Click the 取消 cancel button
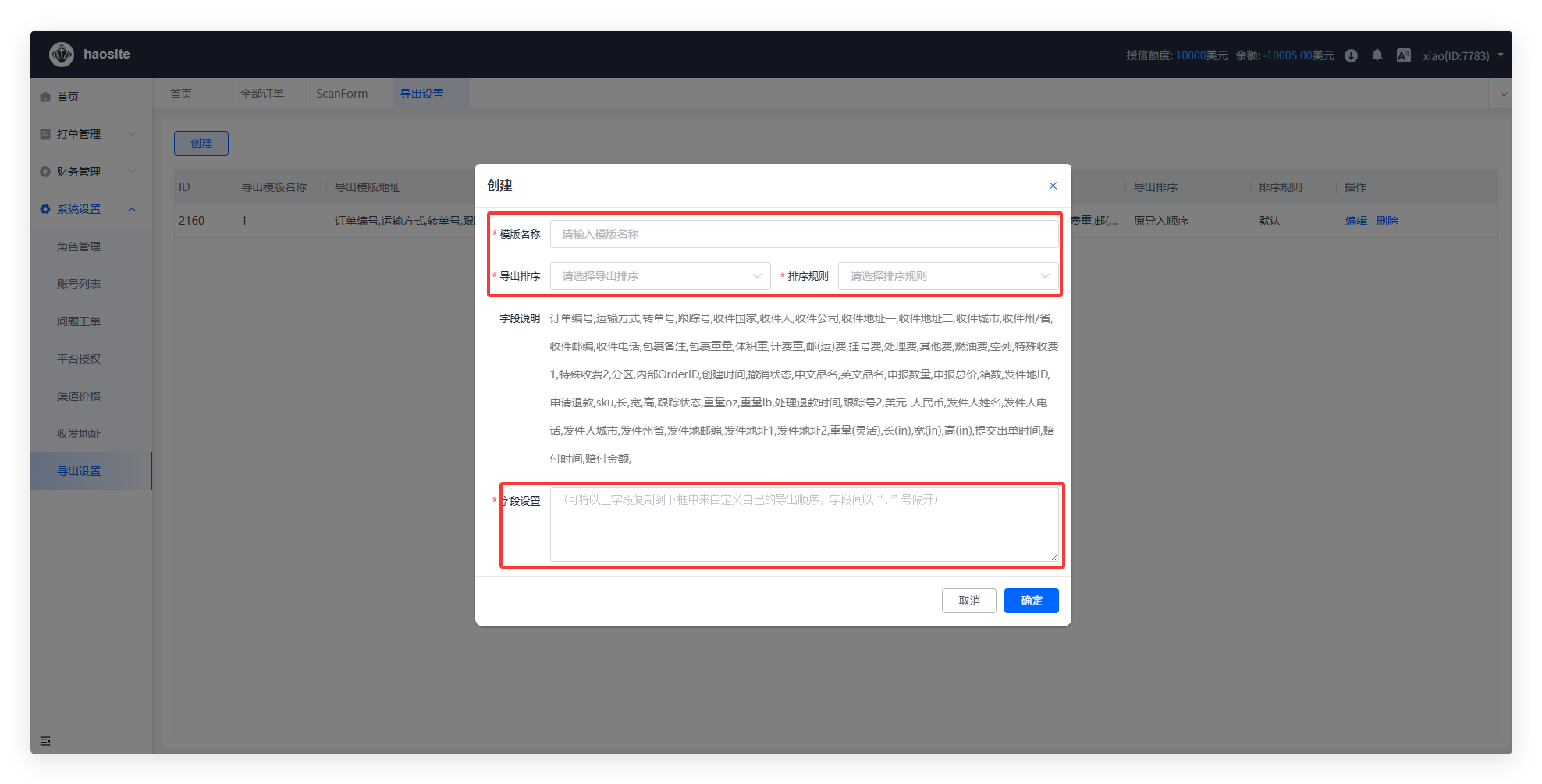1542x784 pixels. click(x=968, y=601)
